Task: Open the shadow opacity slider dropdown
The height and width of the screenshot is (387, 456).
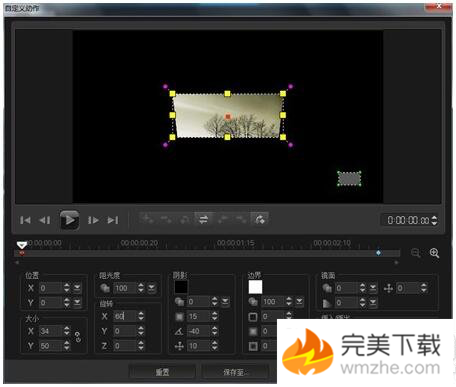Action: coord(225,302)
